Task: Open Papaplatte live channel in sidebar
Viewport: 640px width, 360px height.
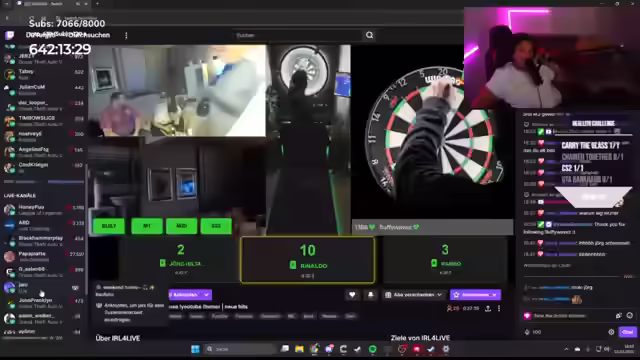Action: coord(44,256)
